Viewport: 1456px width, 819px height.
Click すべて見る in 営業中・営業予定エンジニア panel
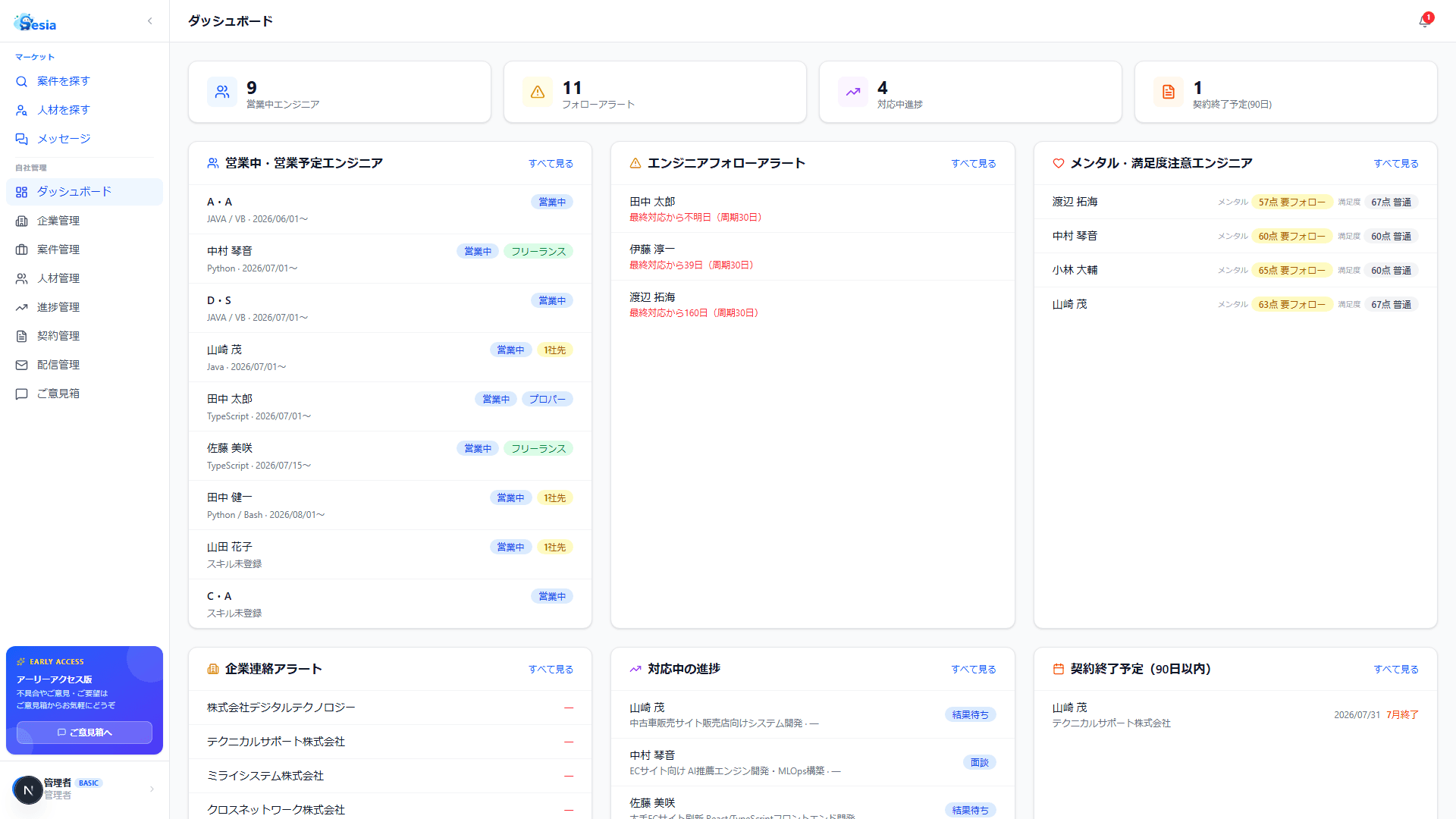551,164
